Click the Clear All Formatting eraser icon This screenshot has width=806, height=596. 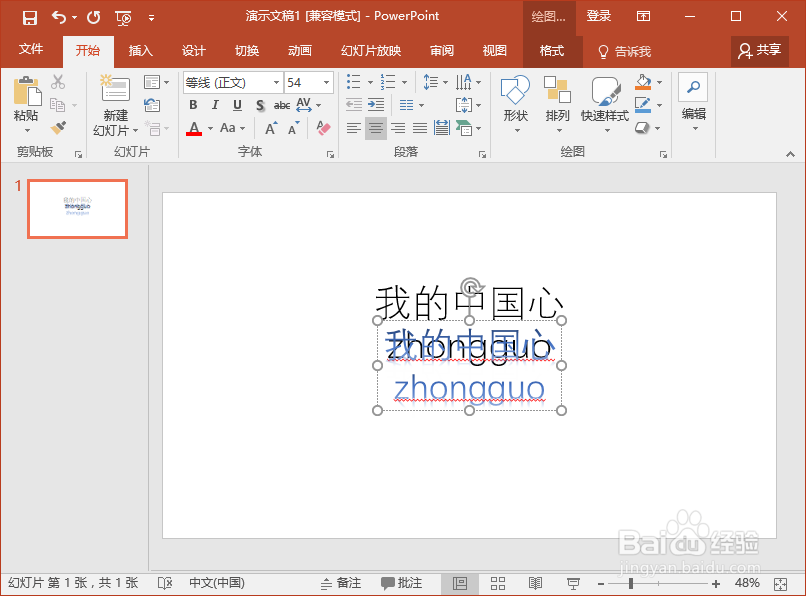[x=323, y=128]
